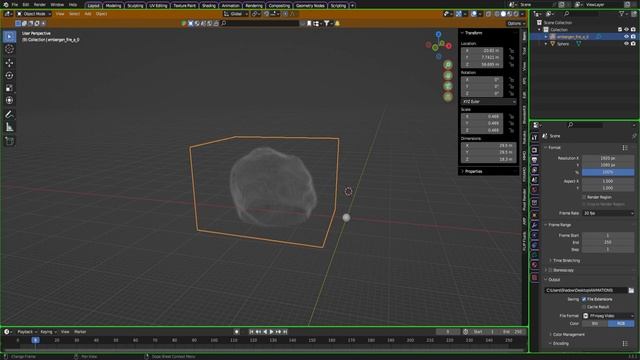
Task: Hide the Sphere object in viewport
Action: (x=626, y=44)
